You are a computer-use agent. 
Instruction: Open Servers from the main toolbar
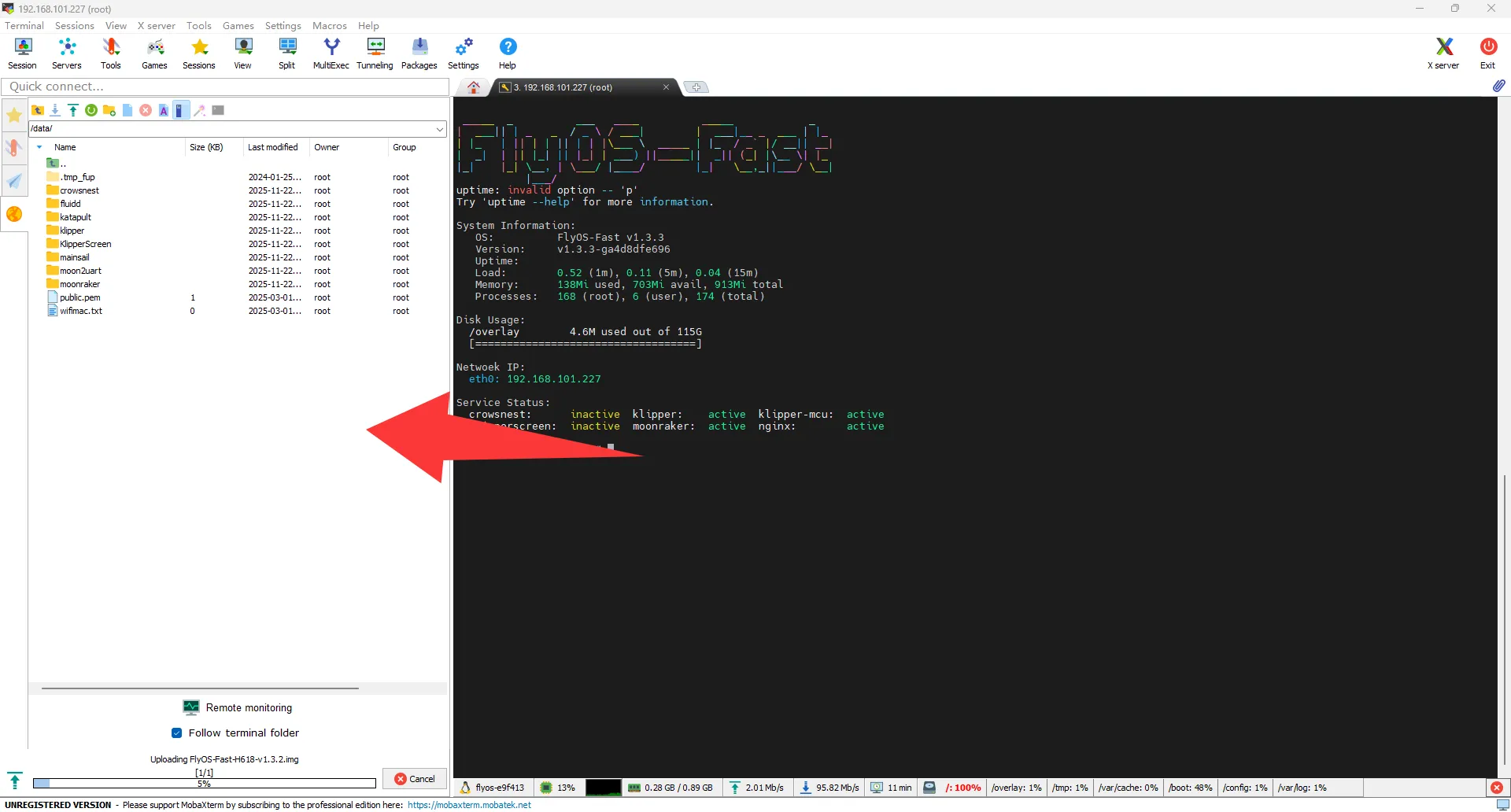click(67, 54)
